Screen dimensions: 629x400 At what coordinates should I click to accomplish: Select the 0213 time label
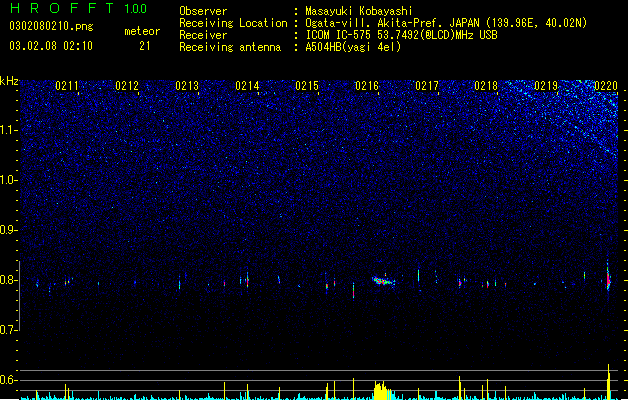point(187,86)
